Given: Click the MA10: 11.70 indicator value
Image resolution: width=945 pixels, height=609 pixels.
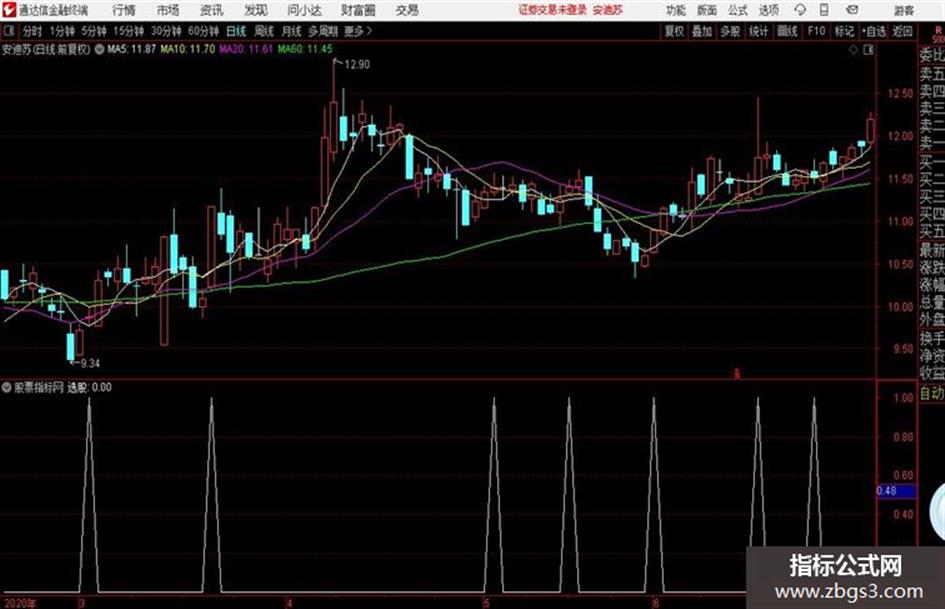Looking at the screenshot, I should pyautogui.click(x=187, y=49).
